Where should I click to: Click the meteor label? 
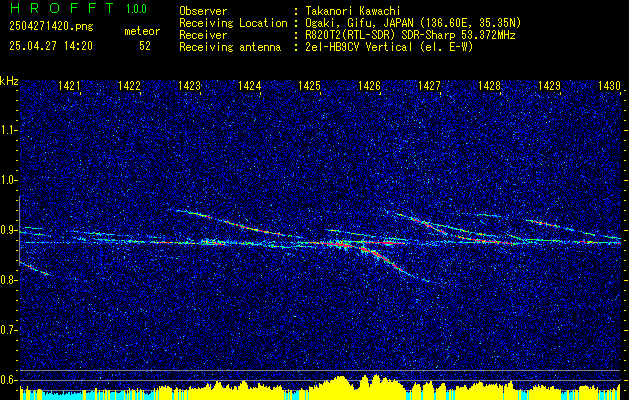142,31
